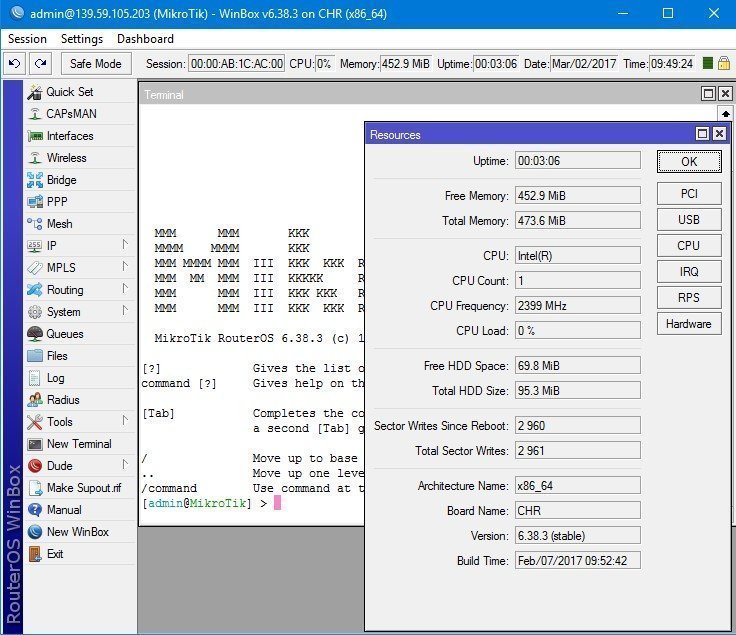The image size is (736, 635).
Task: Expand the IP submenu arrow
Action: tap(125, 245)
